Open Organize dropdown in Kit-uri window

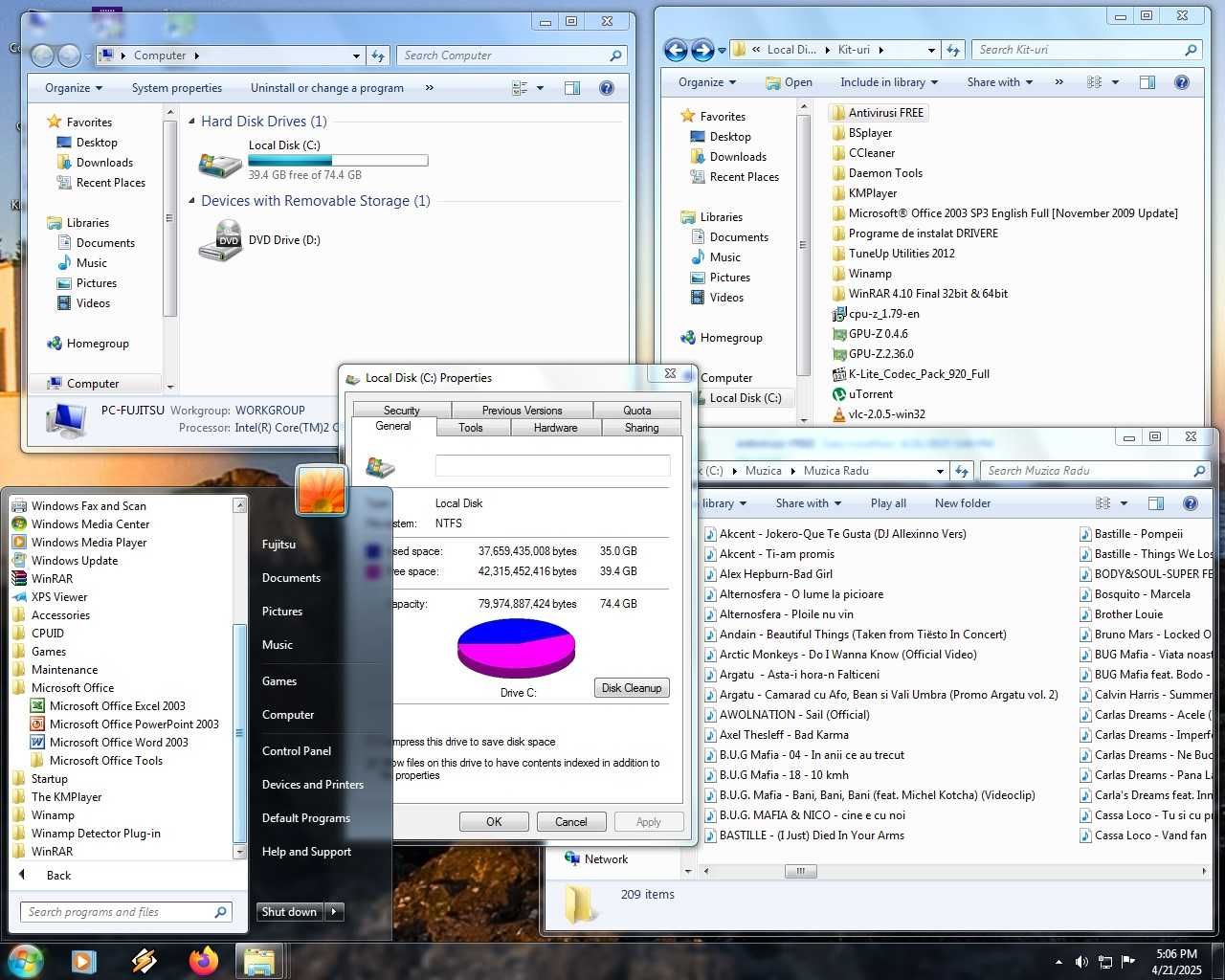[707, 82]
